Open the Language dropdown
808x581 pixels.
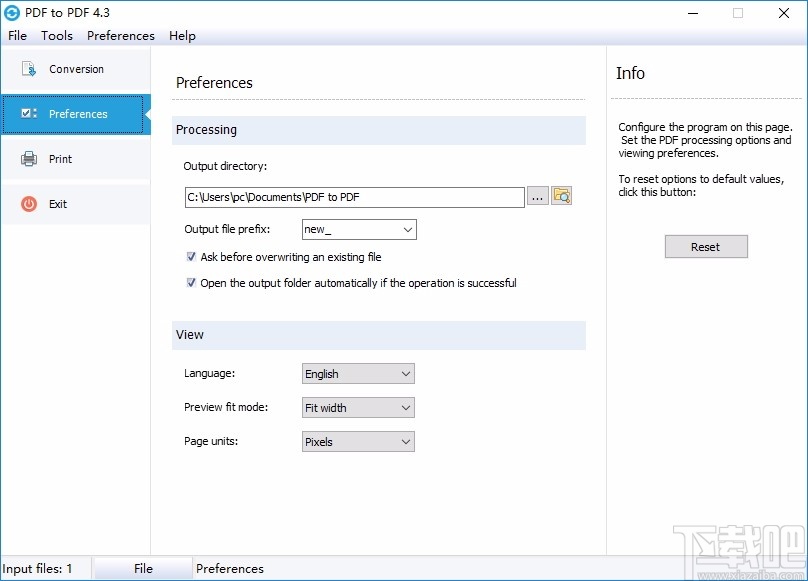pyautogui.click(x=358, y=374)
